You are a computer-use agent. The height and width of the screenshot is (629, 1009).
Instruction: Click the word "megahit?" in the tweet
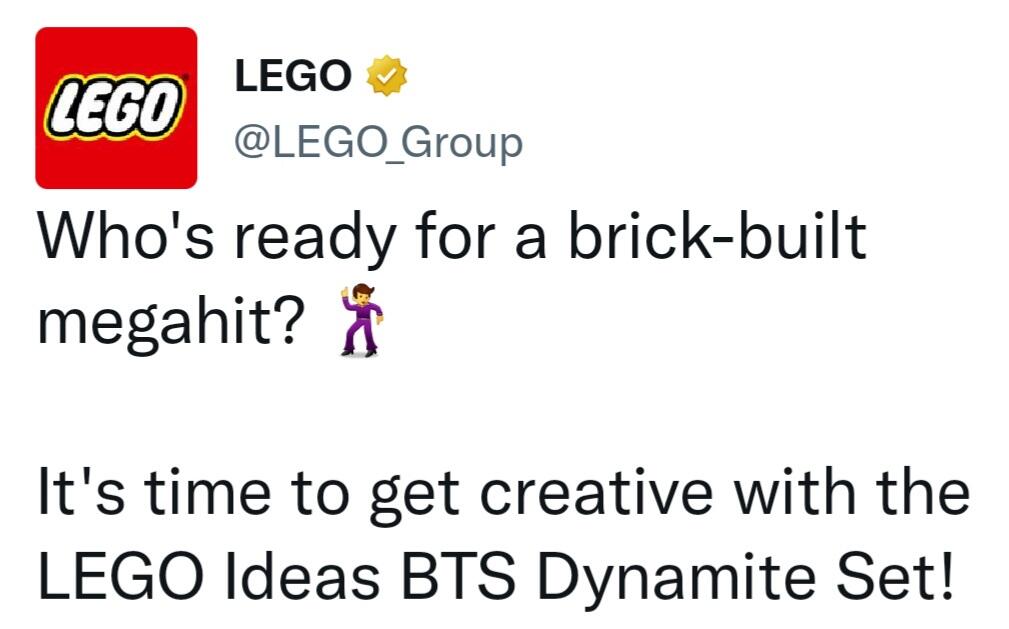(x=171, y=322)
